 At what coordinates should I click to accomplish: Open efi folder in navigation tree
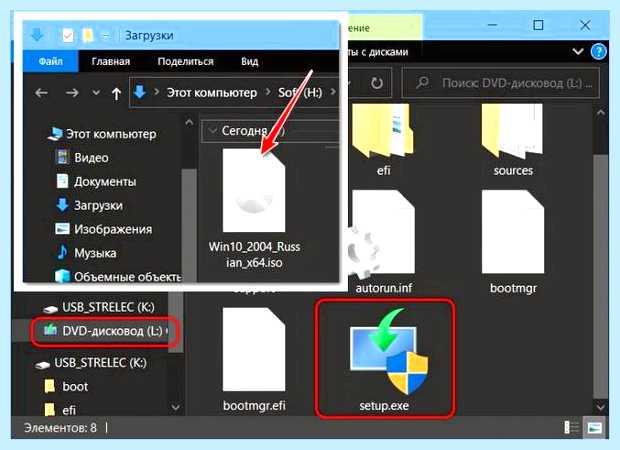(60, 410)
